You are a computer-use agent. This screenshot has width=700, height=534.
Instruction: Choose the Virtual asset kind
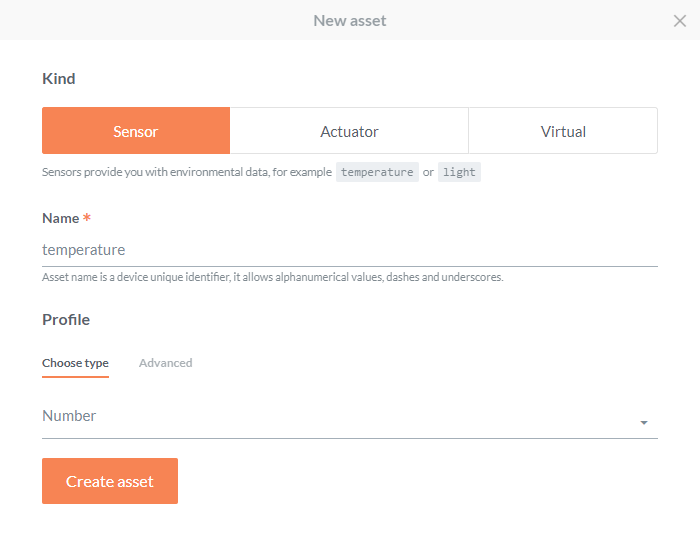click(x=563, y=131)
